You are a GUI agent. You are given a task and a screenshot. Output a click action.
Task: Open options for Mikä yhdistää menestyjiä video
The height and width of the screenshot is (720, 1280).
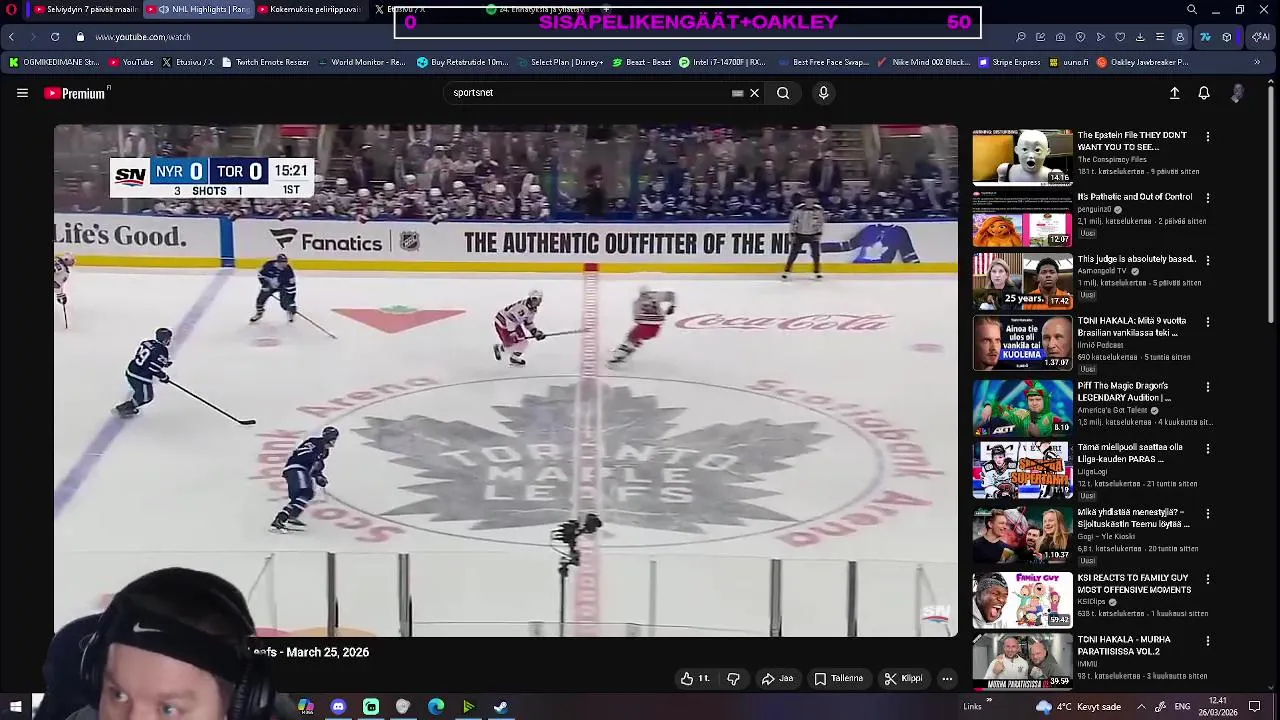pos(1207,514)
